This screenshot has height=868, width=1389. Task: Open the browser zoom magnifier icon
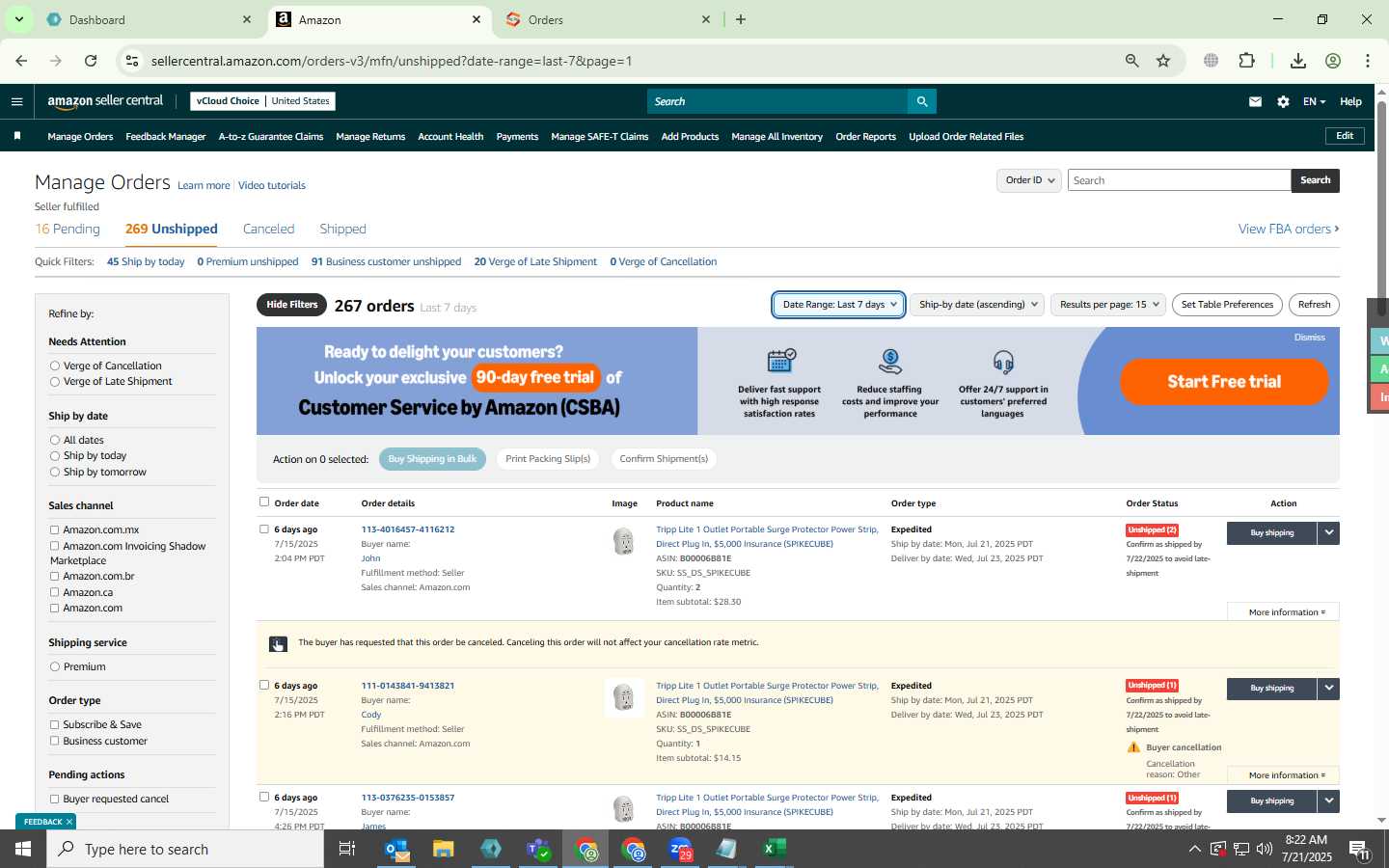tap(1131, 61)
